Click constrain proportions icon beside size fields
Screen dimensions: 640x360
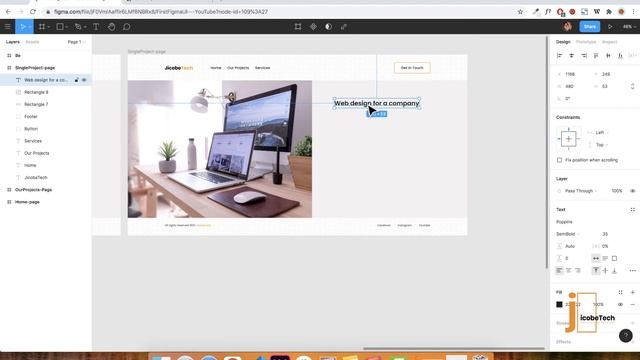click(633, 87)
